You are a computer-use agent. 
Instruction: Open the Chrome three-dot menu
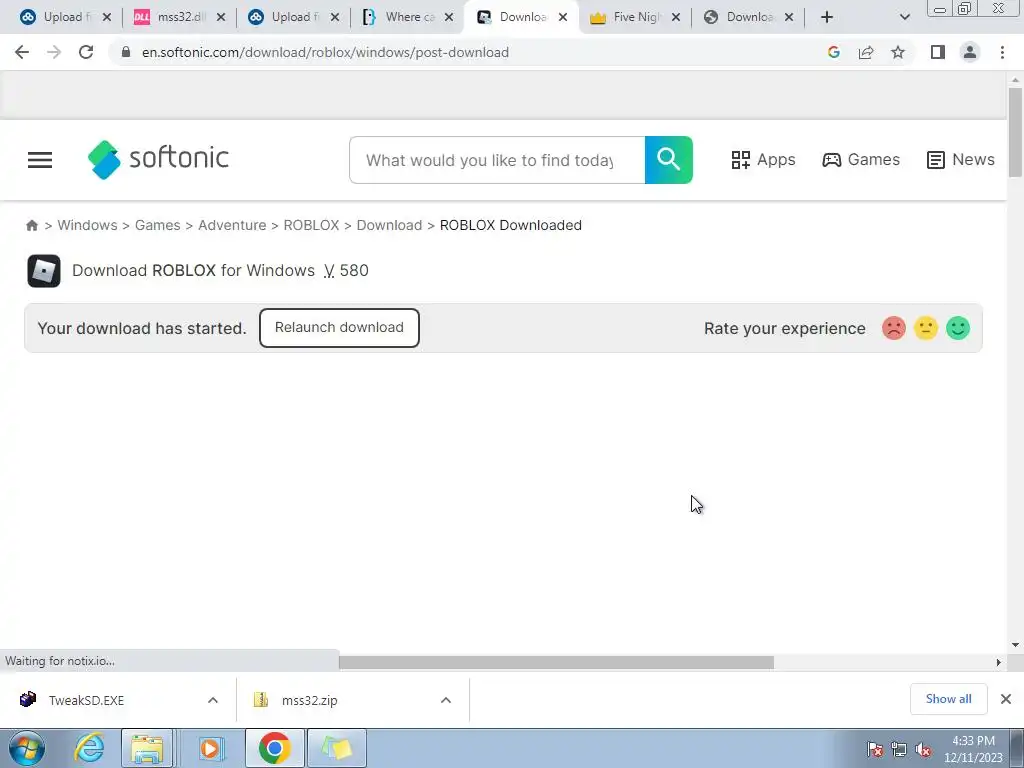[x=1002, y=52]
